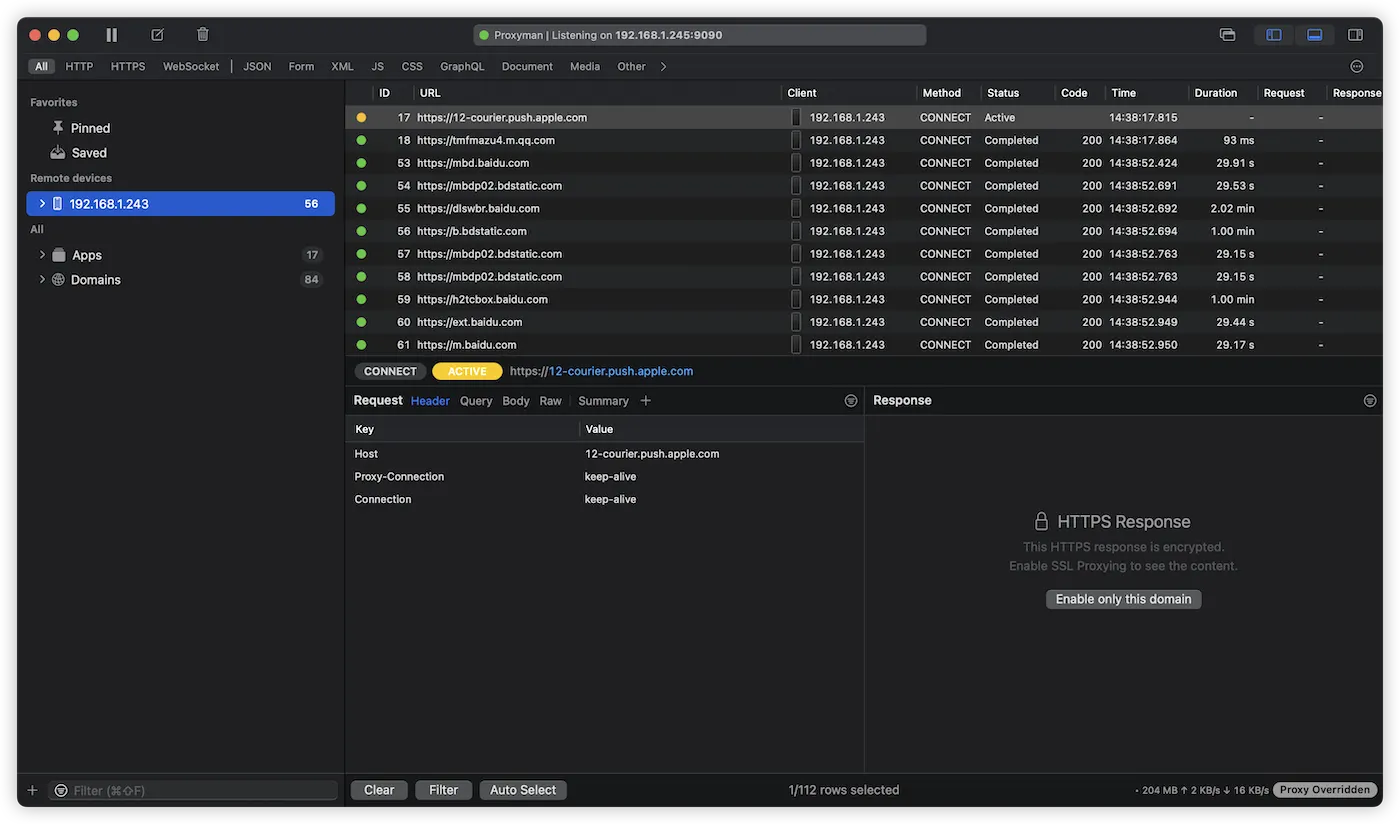Viewport: 1400px width, 824px height.
Task: Click the Proxyman listening address title bar
Action: coord(700,35)
